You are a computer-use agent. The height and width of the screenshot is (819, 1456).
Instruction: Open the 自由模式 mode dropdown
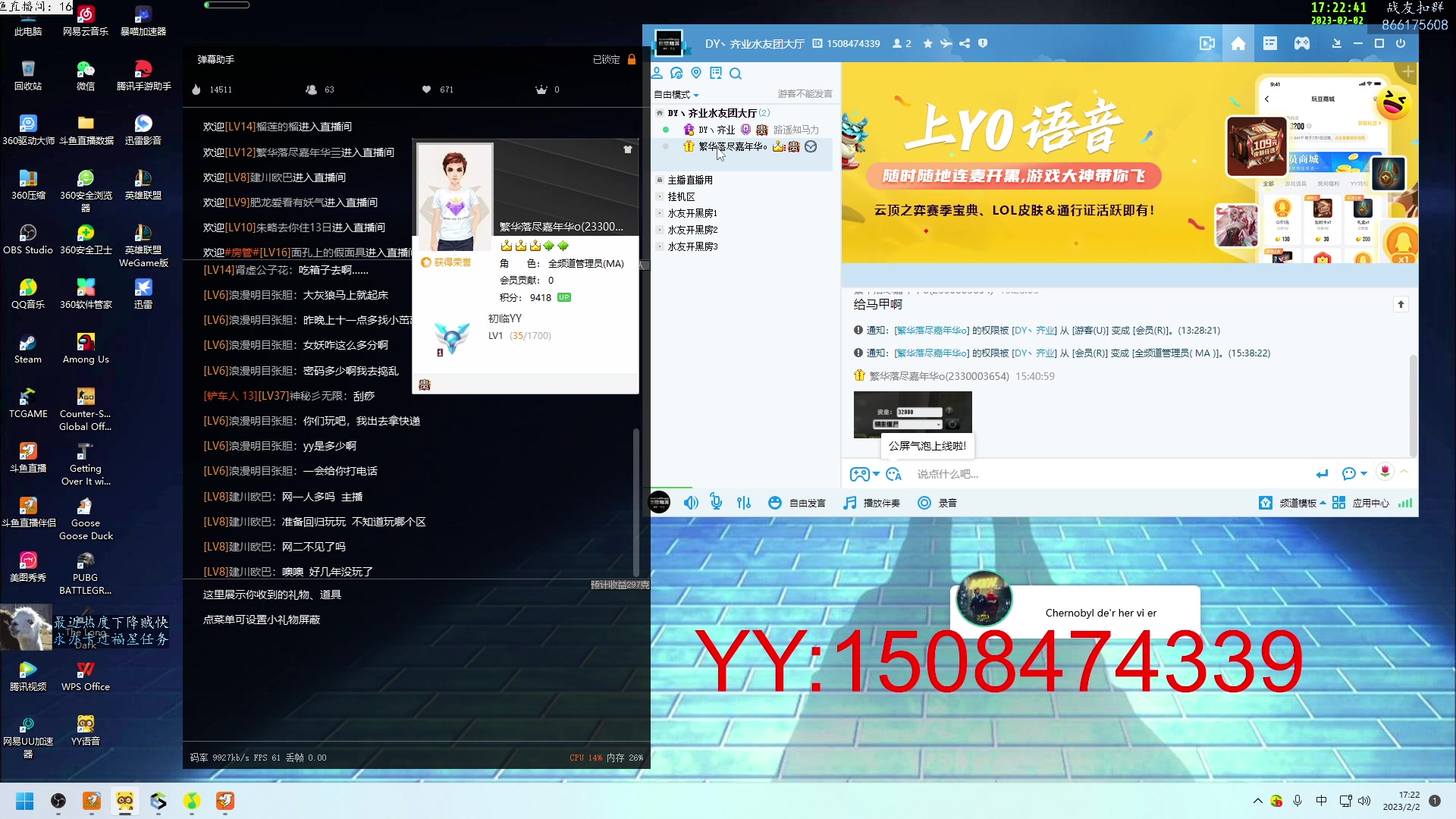click(x=676, y=95)
